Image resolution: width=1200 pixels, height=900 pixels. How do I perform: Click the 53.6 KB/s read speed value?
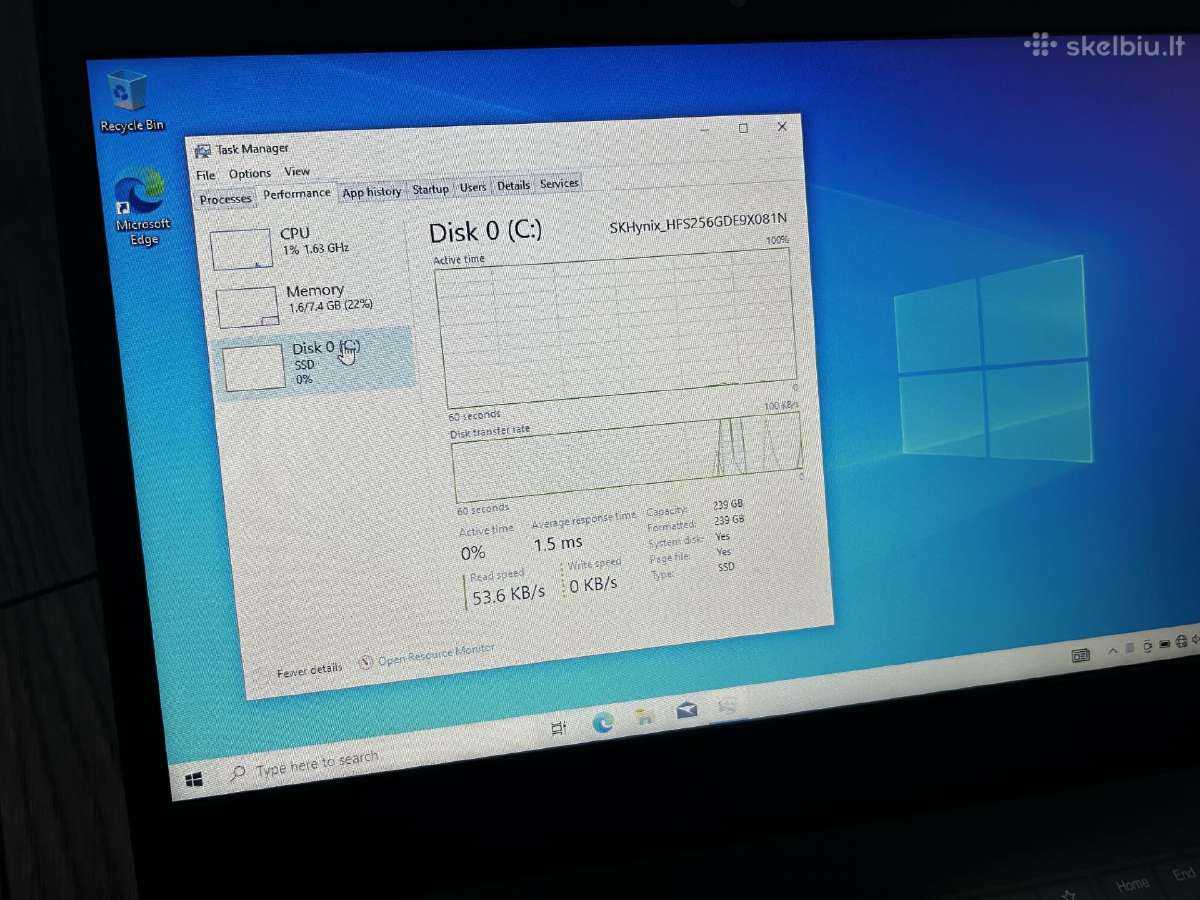click(x=509, y=592)
